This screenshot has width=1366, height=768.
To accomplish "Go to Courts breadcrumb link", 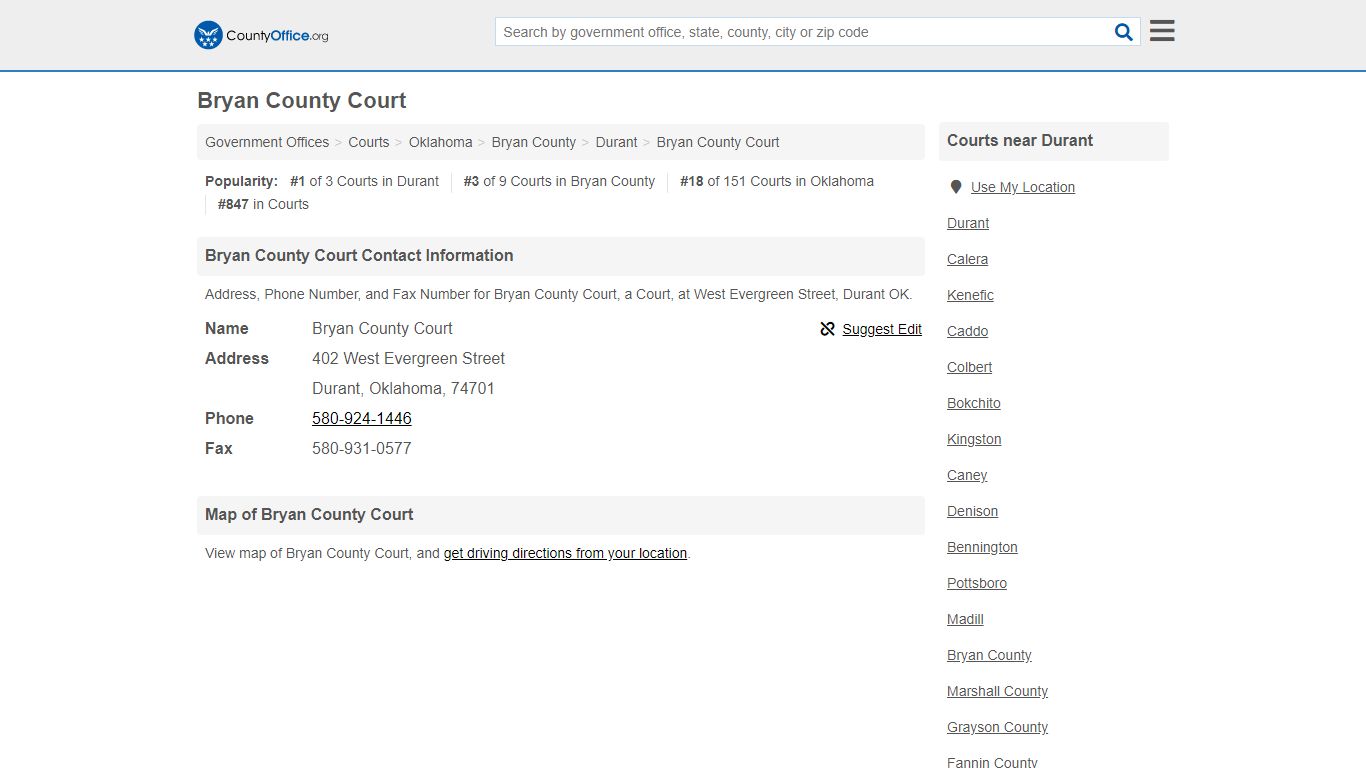I will (369, 142).
